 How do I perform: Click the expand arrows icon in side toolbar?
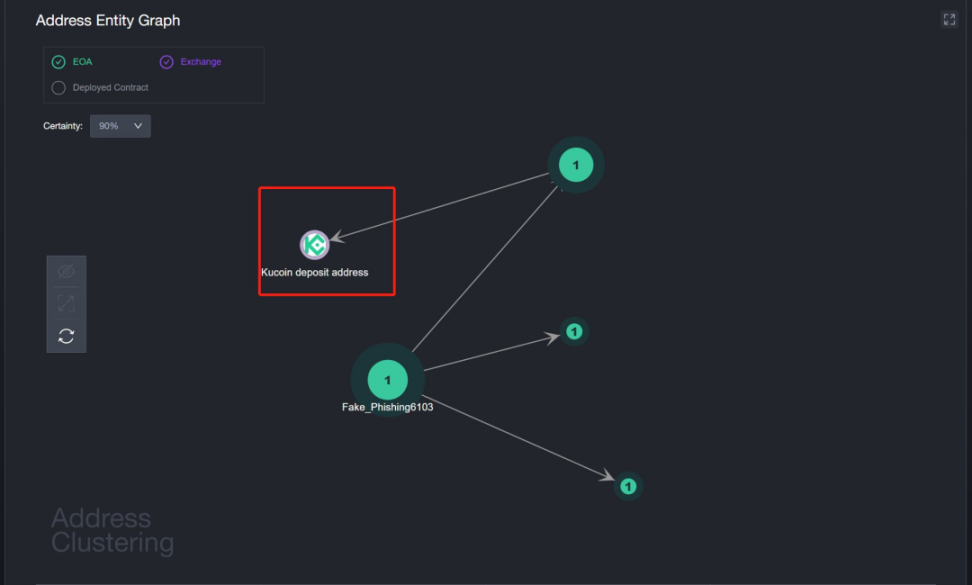click(x=66, y=304)
